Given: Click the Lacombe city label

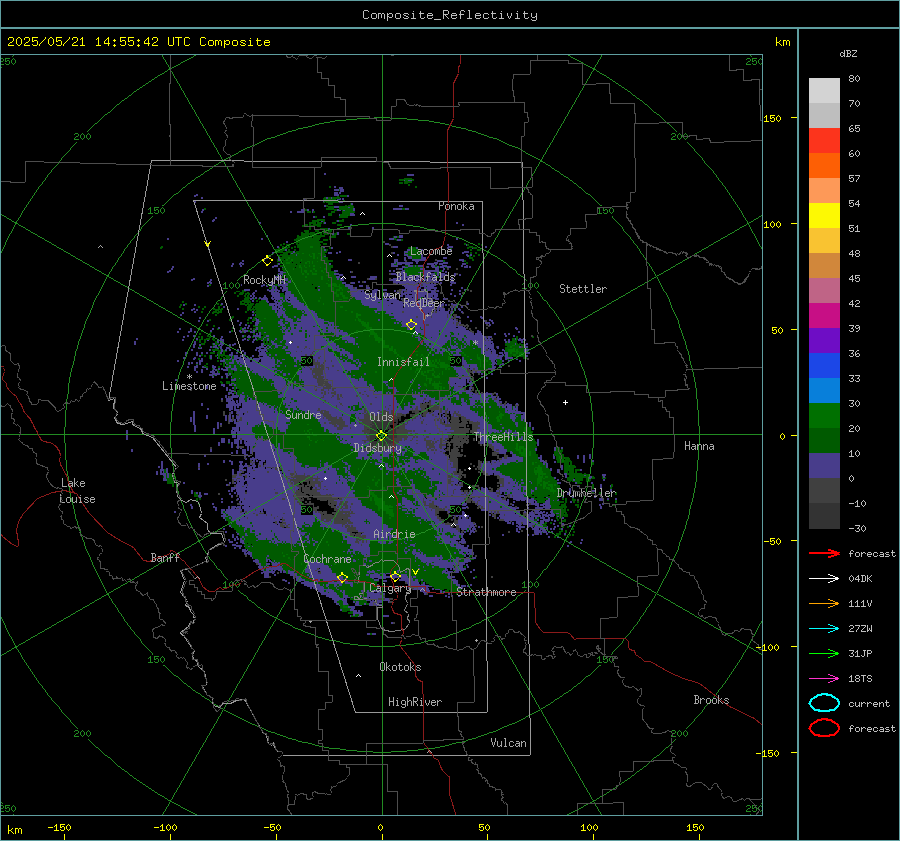Looking at the screenshot, I should (431, 251).
